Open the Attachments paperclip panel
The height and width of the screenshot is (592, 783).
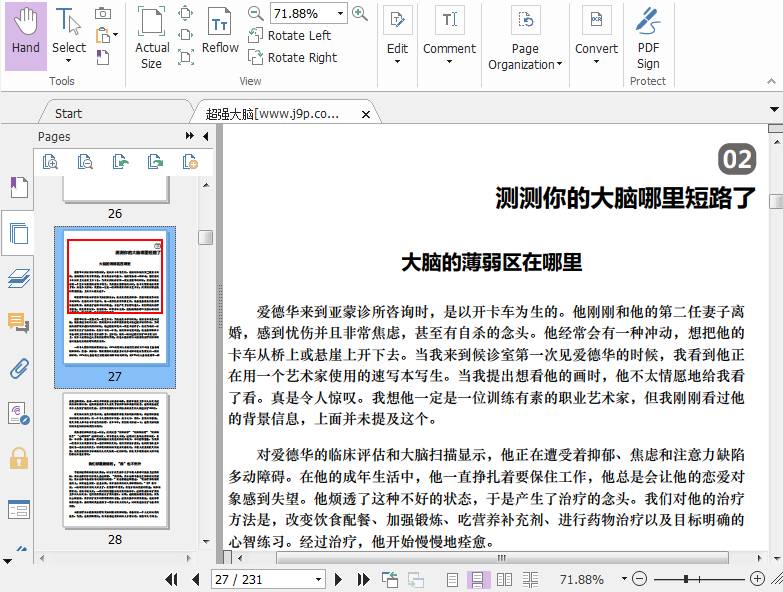click(x=18, y=368)
